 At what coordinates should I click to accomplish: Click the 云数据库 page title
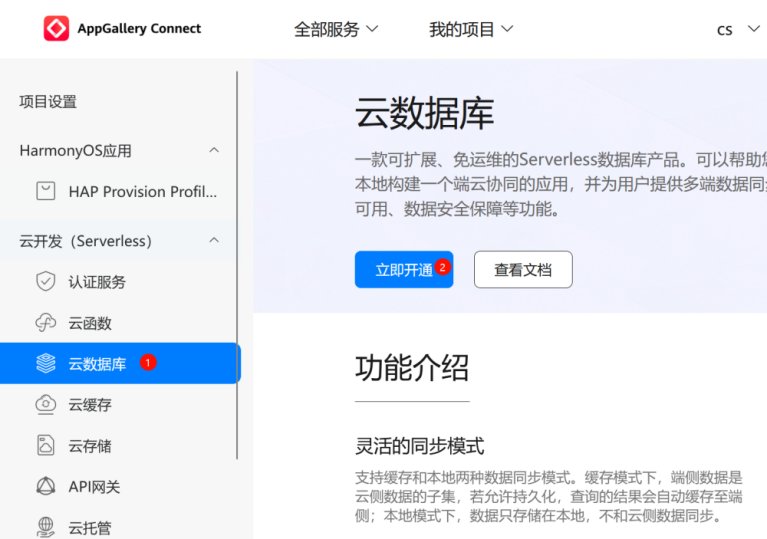(425, 113)
